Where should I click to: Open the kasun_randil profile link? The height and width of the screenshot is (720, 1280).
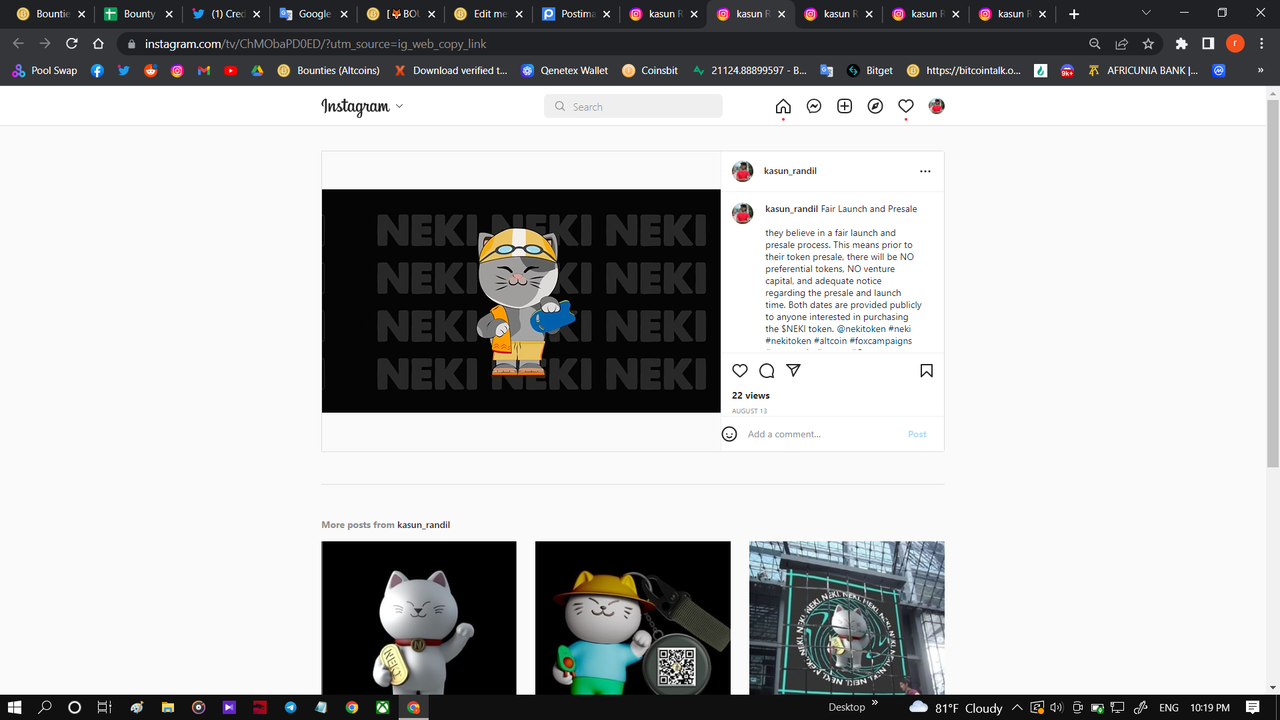tap(790, 170)
